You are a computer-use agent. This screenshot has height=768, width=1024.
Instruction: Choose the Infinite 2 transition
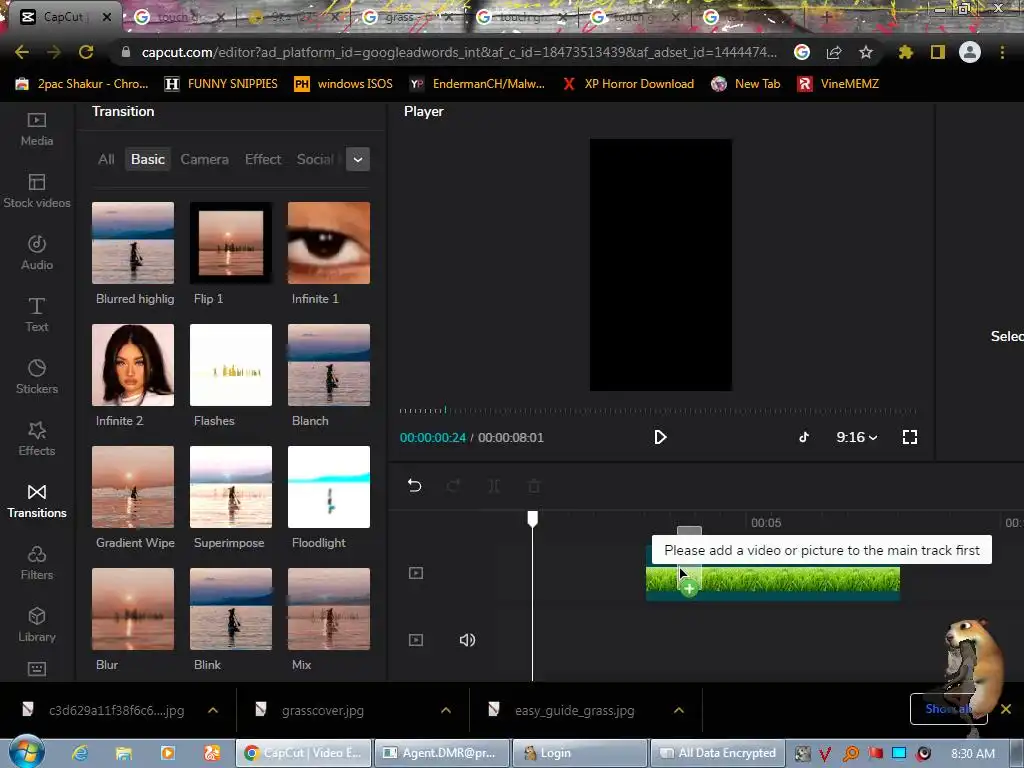point(133,365)
